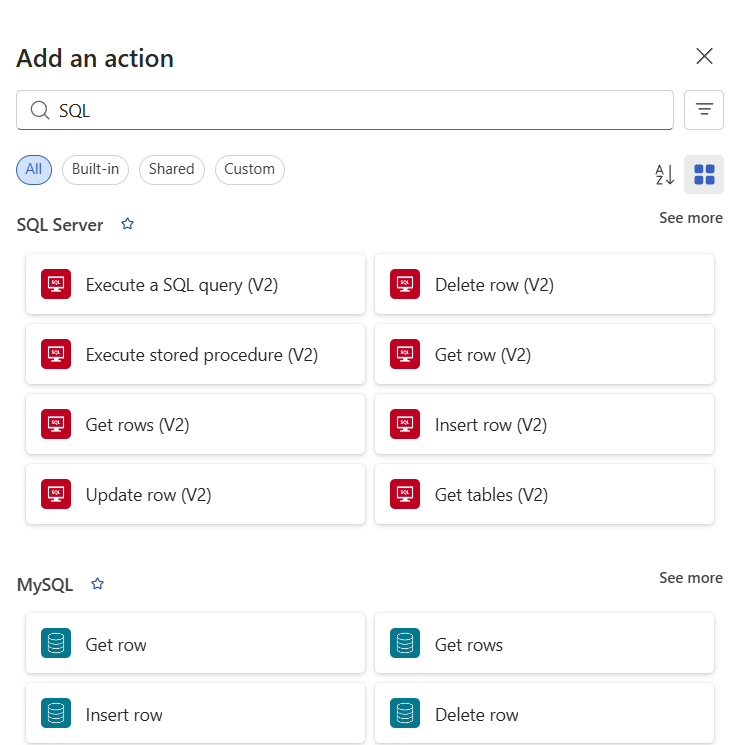Image resolution: width=741 pixels, height=745 pixels.
Task: Select Get rows (V2) action
Action: pyautogui.click(x=195, y=424)
